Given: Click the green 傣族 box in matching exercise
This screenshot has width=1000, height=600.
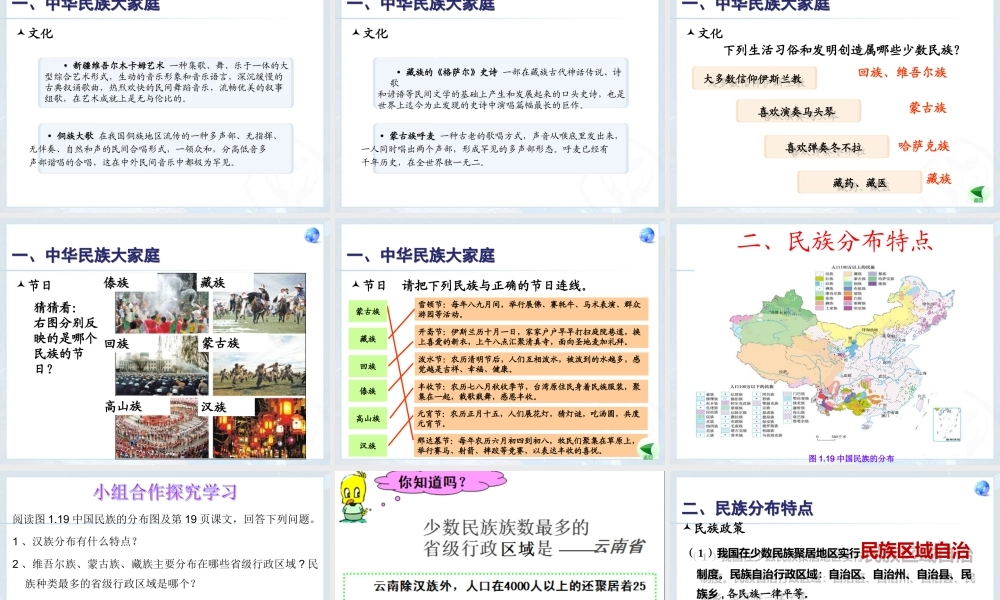Looking at the screenshot, I should (368, 391).
